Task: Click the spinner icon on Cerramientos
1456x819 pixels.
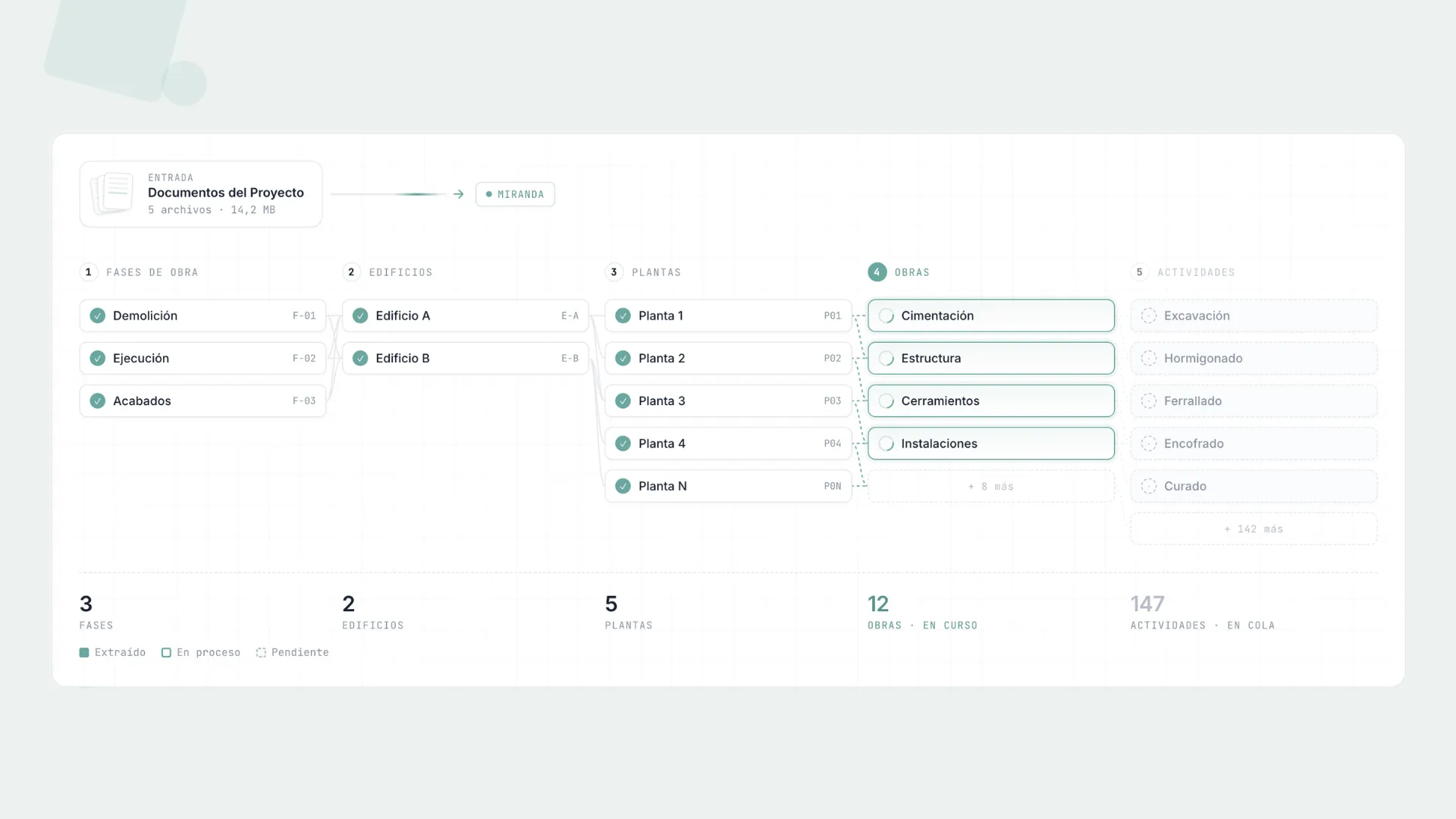Action: click(x=886, y=400)
